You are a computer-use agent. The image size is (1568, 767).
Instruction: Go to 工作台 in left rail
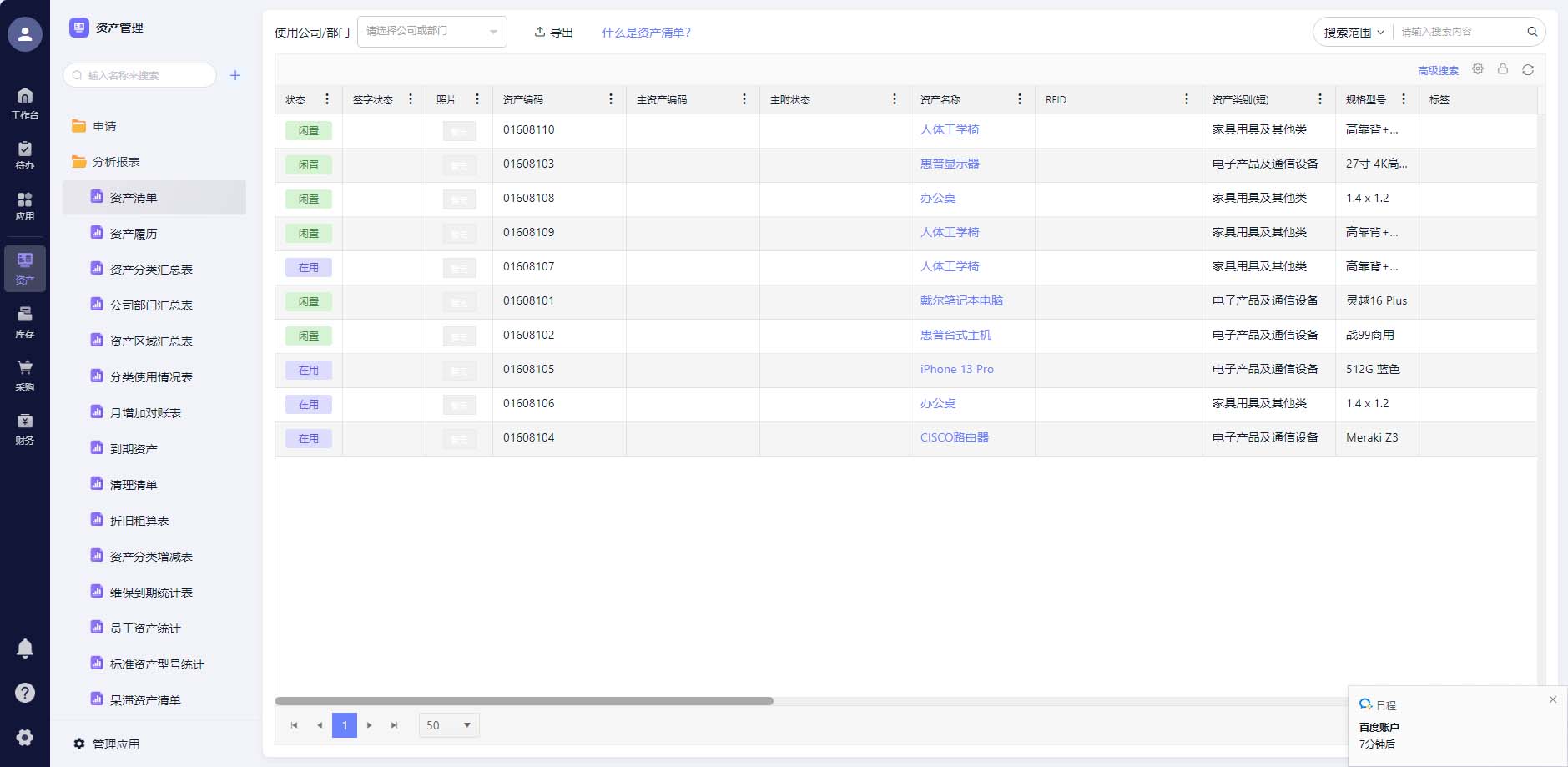(x=25, y=103)
